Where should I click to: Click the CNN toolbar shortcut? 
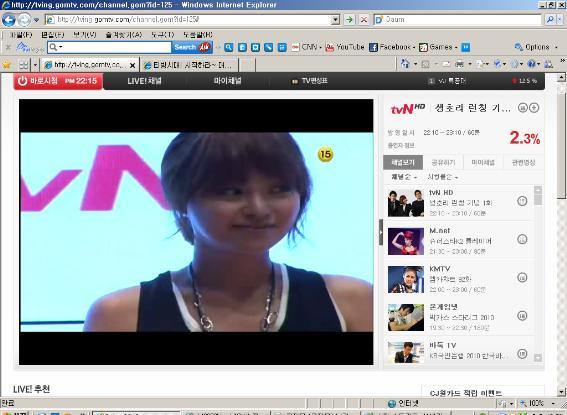point(305,47)
